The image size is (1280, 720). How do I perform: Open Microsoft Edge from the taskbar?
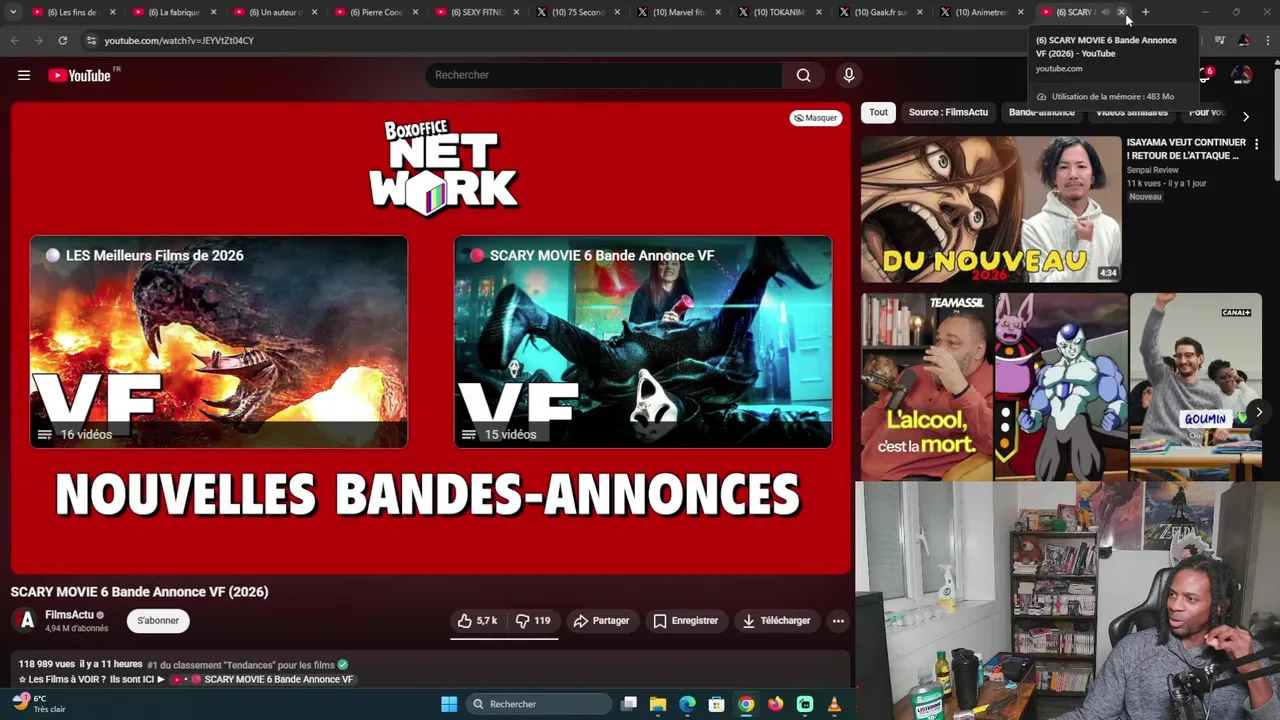(x=687, y=704)
